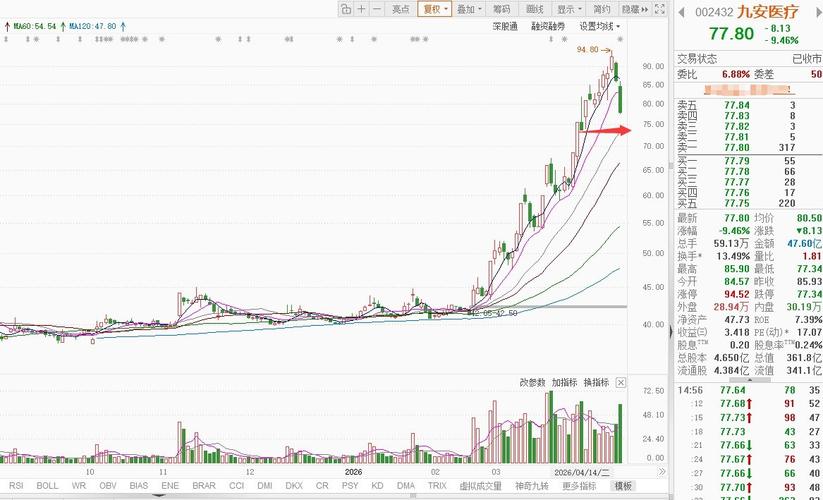Select the 画线 drawing tool
The image size is (823, 500).
click(x=534, y=9)
